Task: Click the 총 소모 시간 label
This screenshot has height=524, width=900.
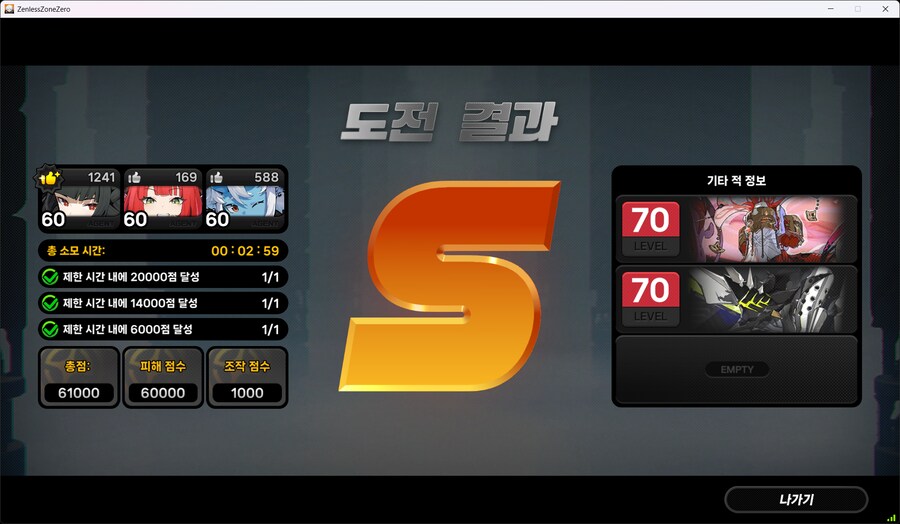Action: pyautogui.click(x=76, y=251)
